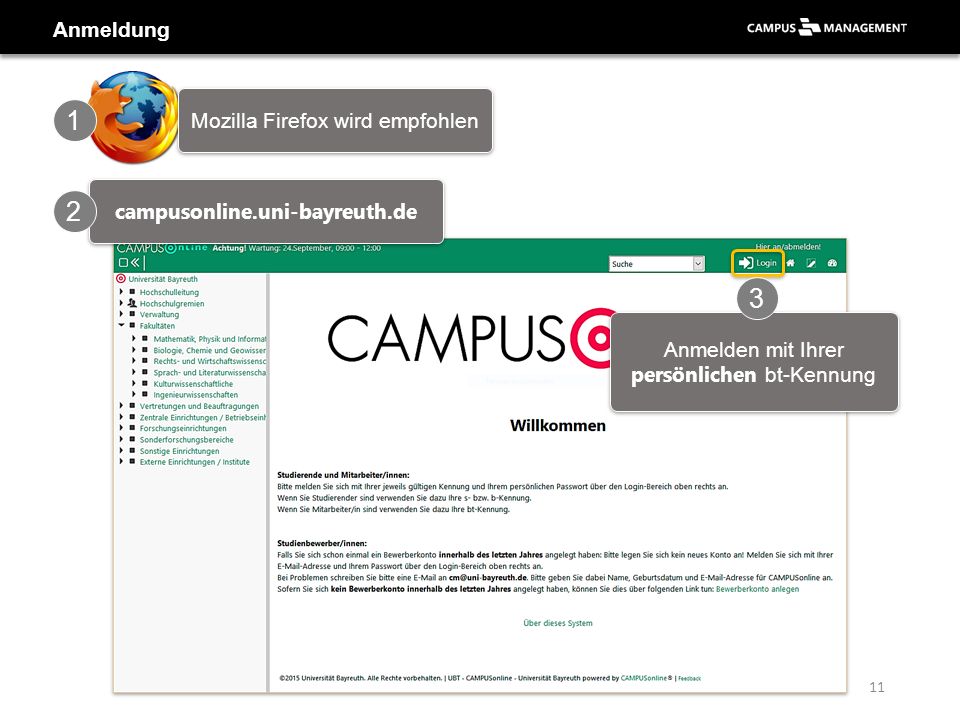Expand the Forschungseinrichtungen node
The height and width of the screenshot is (720, 960).
click(x=121, y=429)
